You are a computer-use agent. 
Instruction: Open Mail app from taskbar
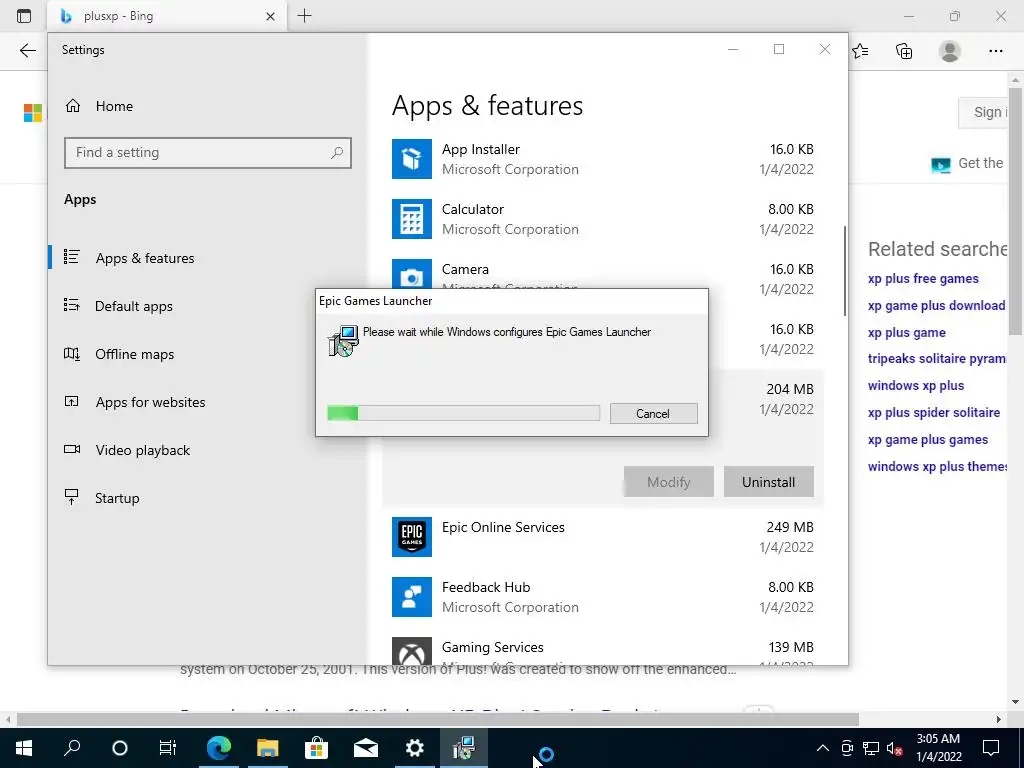tap(366, 748)
